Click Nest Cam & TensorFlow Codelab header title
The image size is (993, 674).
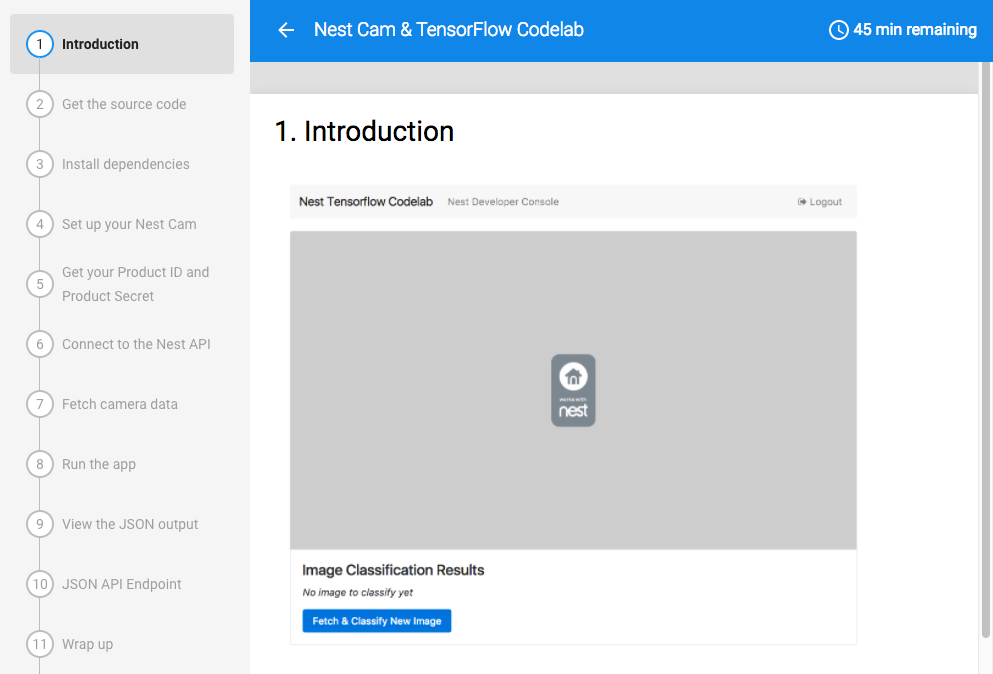point(449,30)
